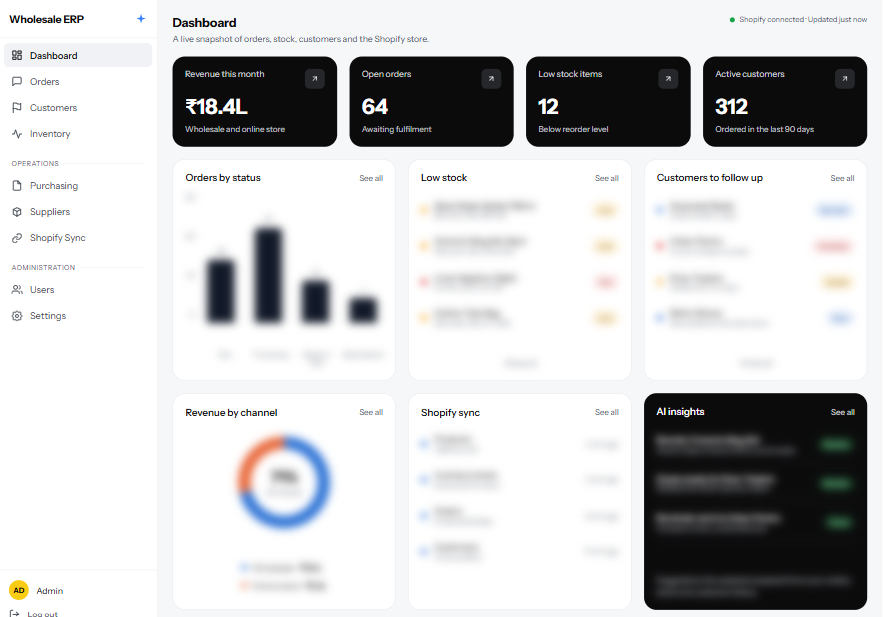Viewport: 883px width, 617px height.
Task: Click the tallest bar in Orders by status chart
Action: (x=269, y=275)
